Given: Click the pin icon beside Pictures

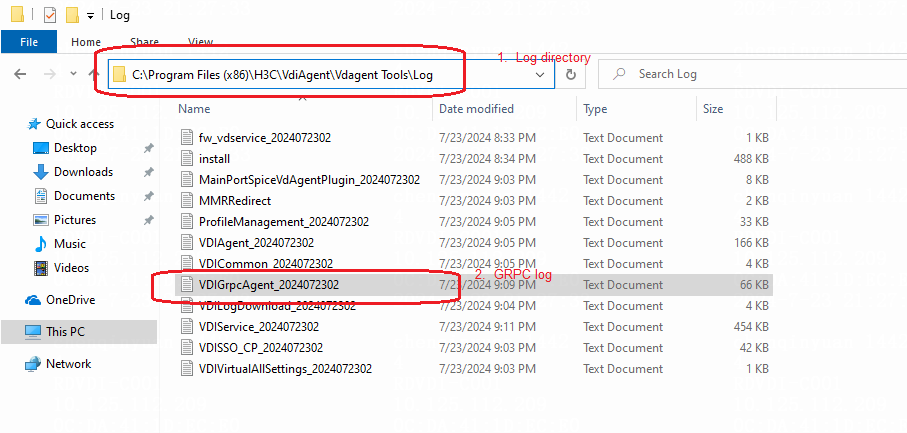Looking at the screenshot, I should pyautogui.click(x=149, y=220).
